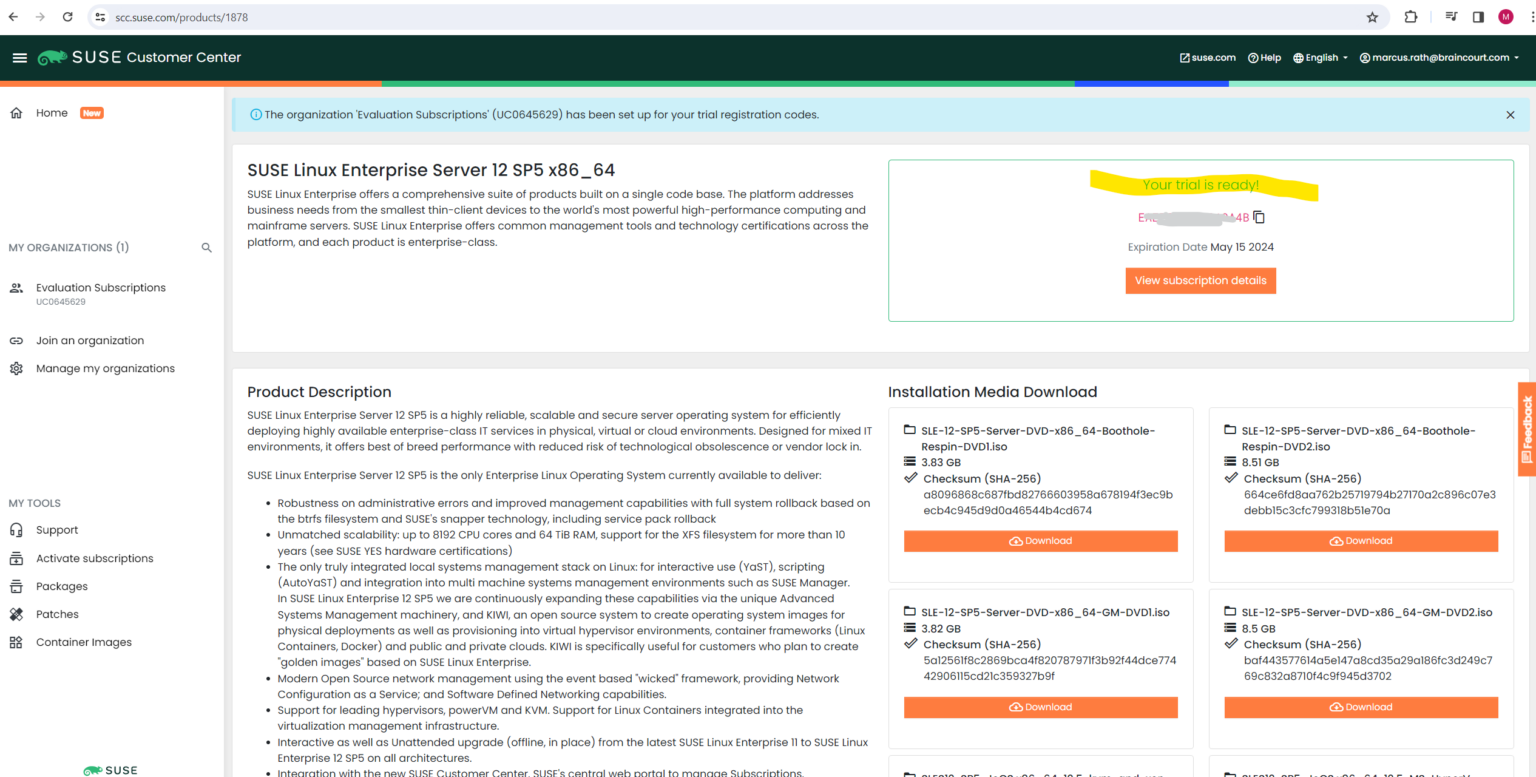Open the Help page
Screen dimensions: 1536x777
pyautogui.click(x=1264, y=57)
